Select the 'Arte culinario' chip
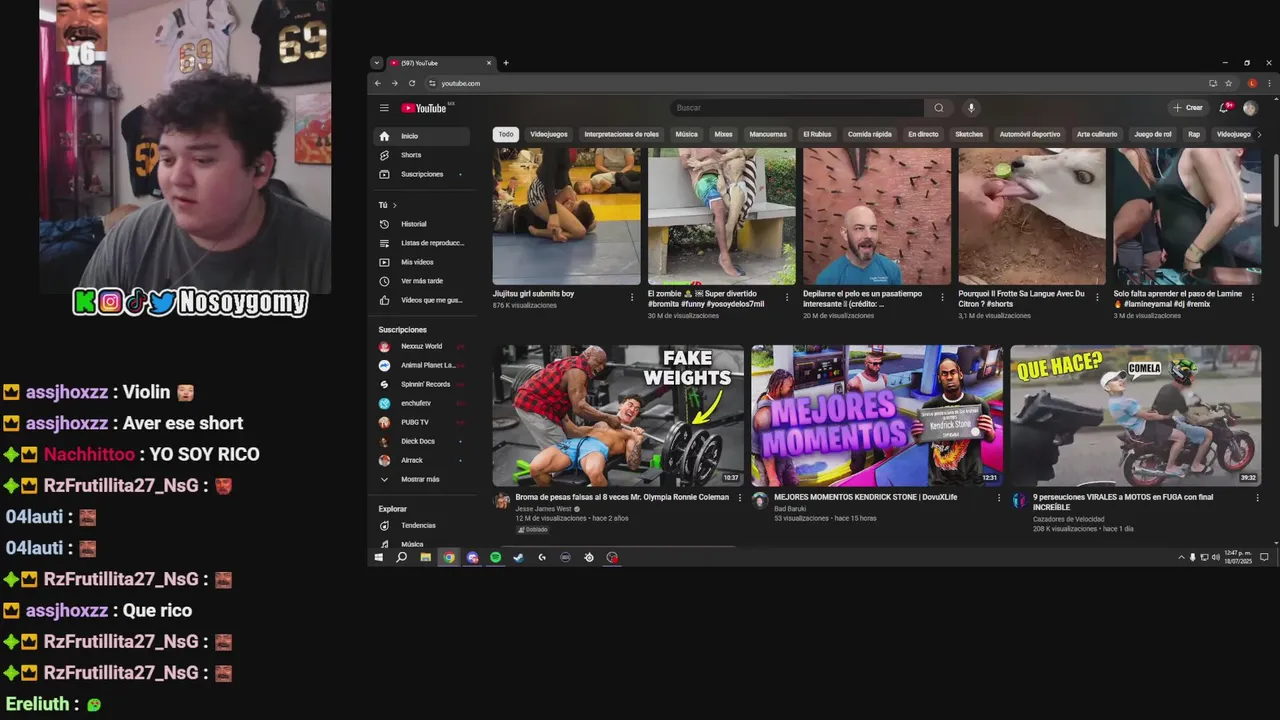Image resolution: width=1280 pixels, height=720 pixels. [1097, 134]
